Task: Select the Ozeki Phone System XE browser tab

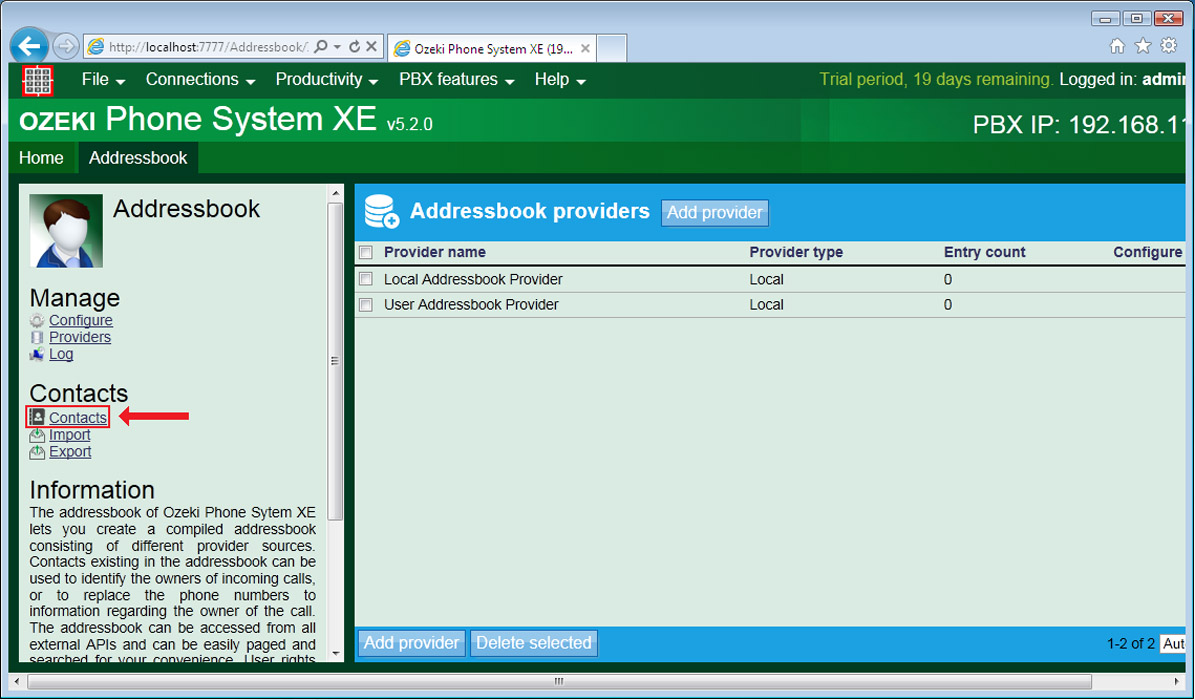Action: pyautogui.click(x=492, y=49)
